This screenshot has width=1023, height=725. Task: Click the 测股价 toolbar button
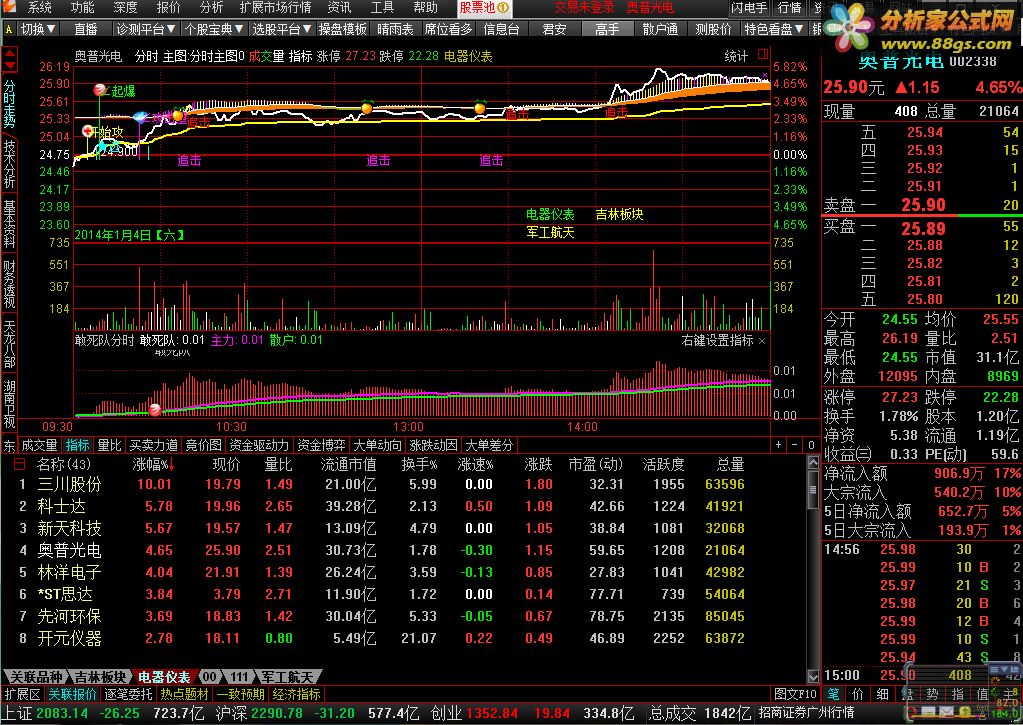pyautogui.click(x=713, y=29)
